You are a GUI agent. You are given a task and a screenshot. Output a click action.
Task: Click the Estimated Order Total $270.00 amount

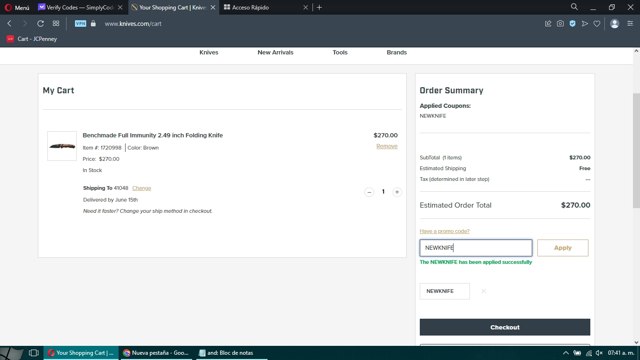point(576,205)
